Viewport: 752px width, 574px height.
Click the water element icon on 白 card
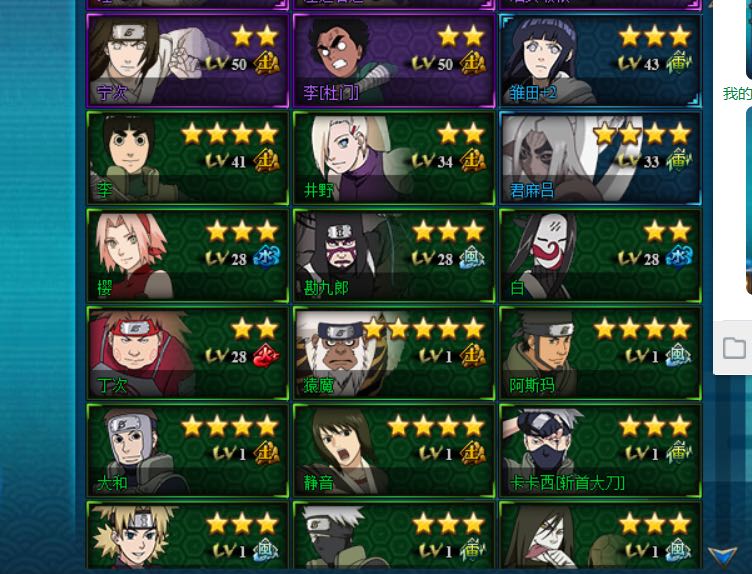tap(679, 258)
